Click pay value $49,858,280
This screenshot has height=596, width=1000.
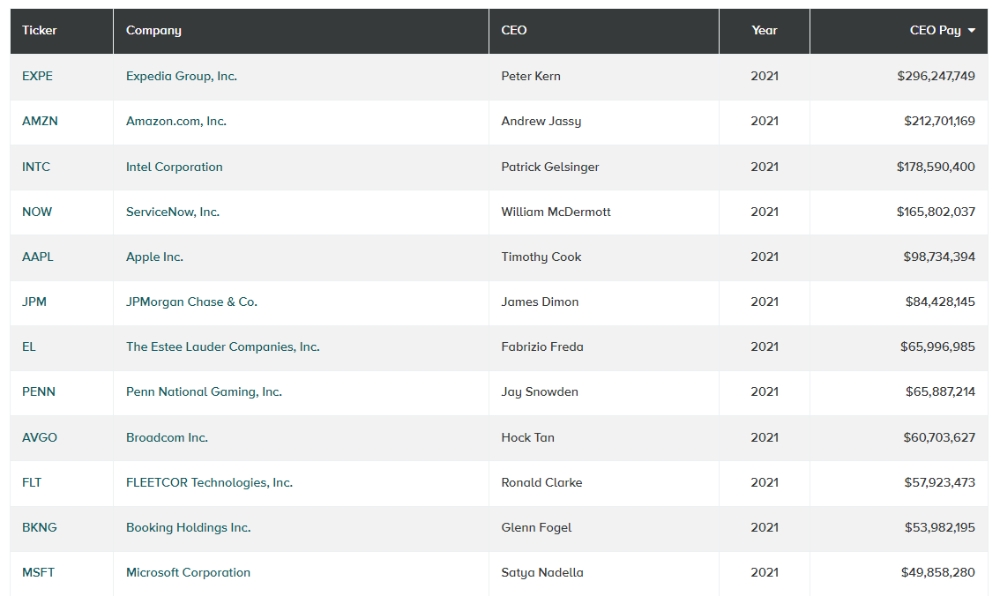[938, 572]
